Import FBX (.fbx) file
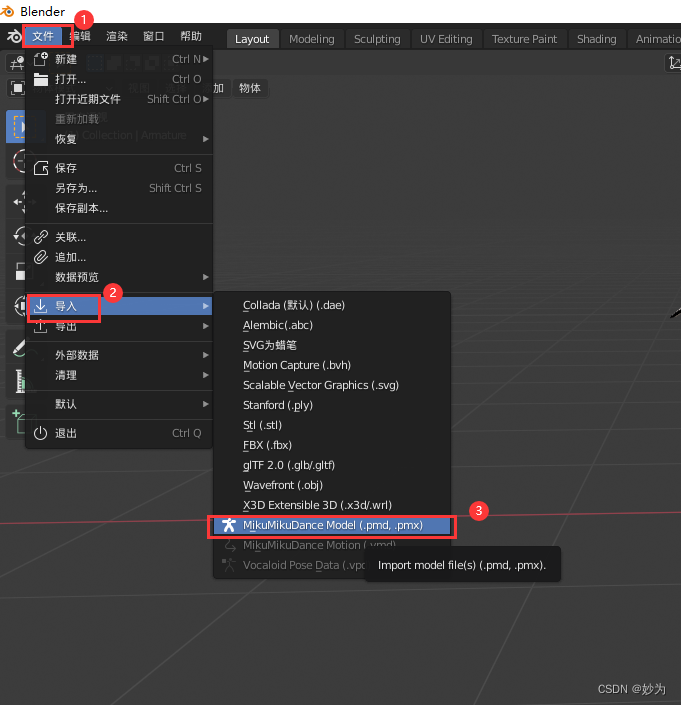 [332, 445]
